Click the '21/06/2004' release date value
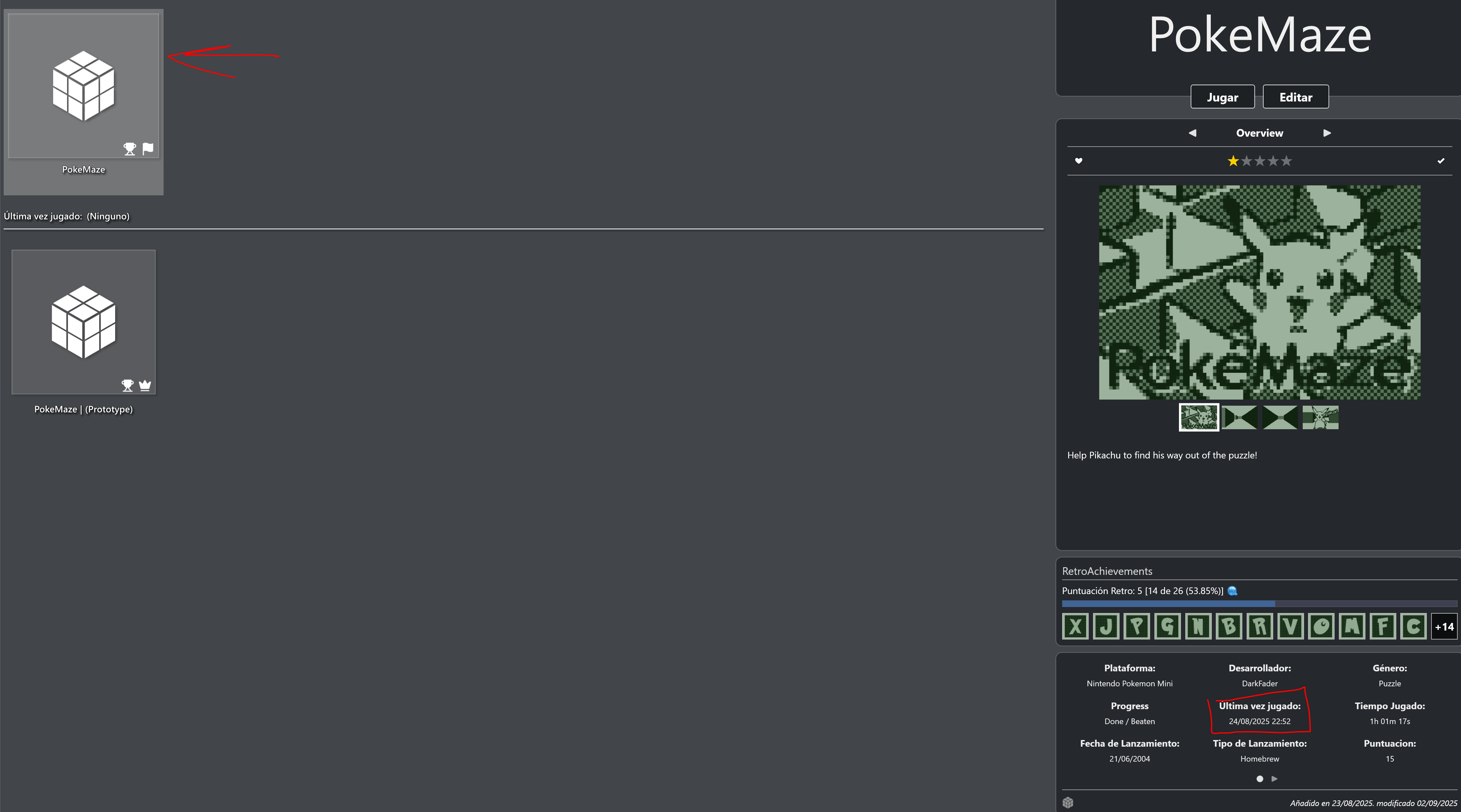1461x812 pixels. point(1129,759)
